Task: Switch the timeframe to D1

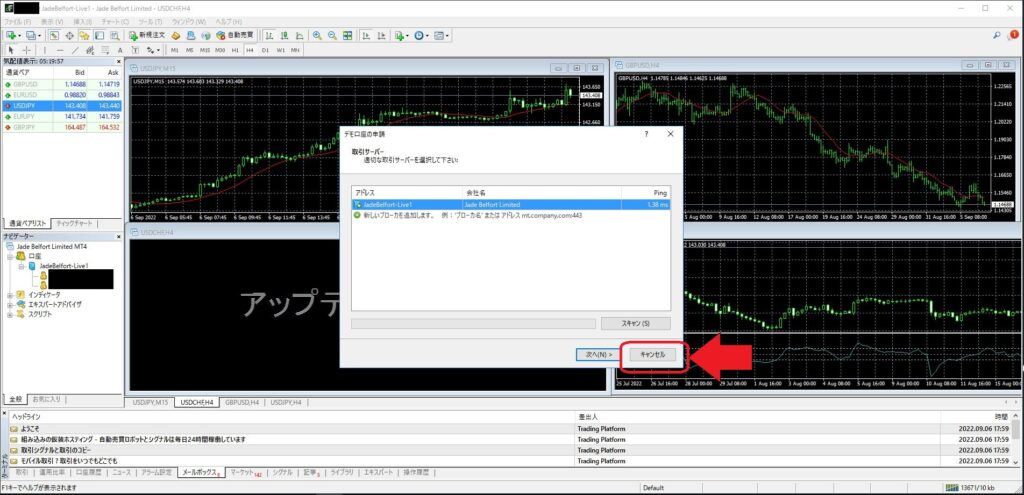Action: coord(265,50)
